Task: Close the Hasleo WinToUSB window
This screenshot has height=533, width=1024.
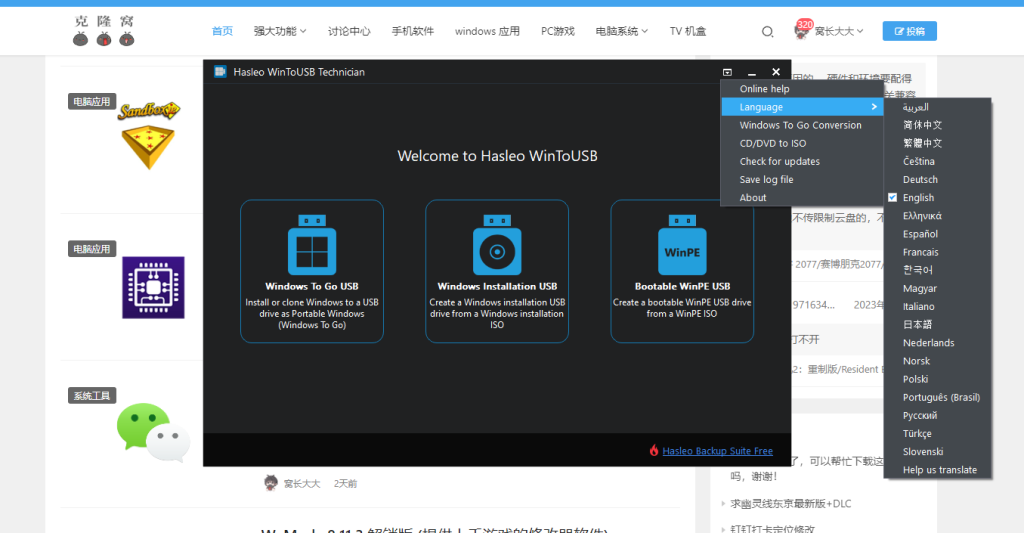Action: tap(776, 72)
